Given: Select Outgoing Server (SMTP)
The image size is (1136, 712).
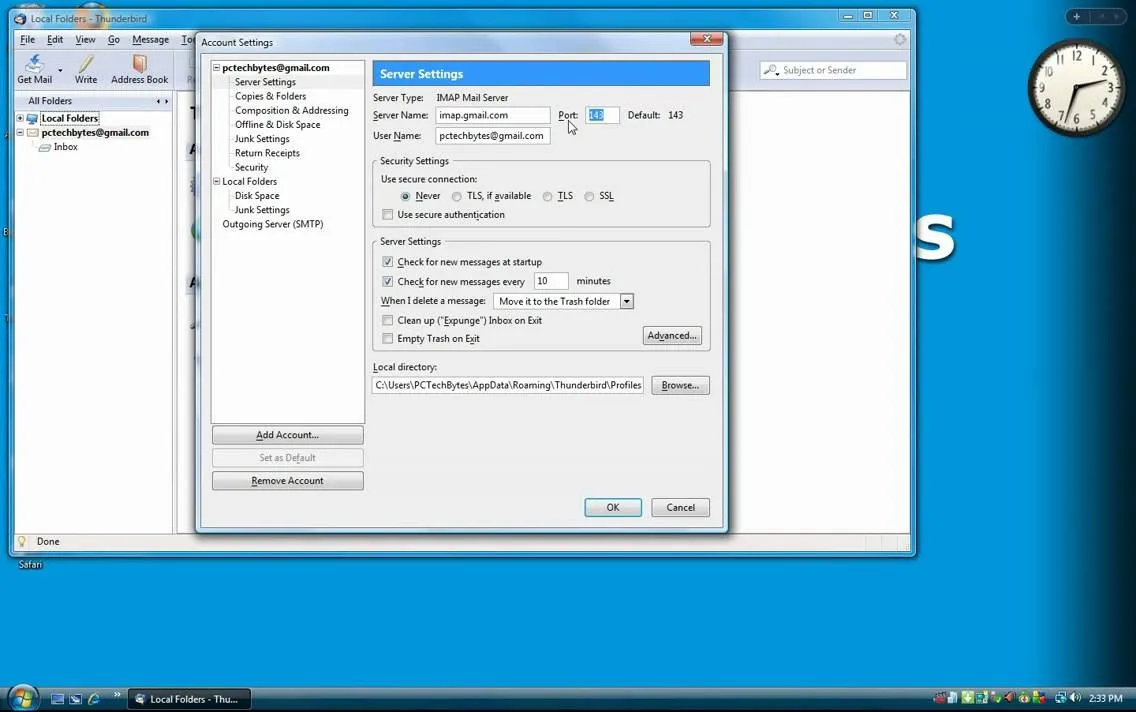Looking at the screenshot, I should (x=272, y=224).
